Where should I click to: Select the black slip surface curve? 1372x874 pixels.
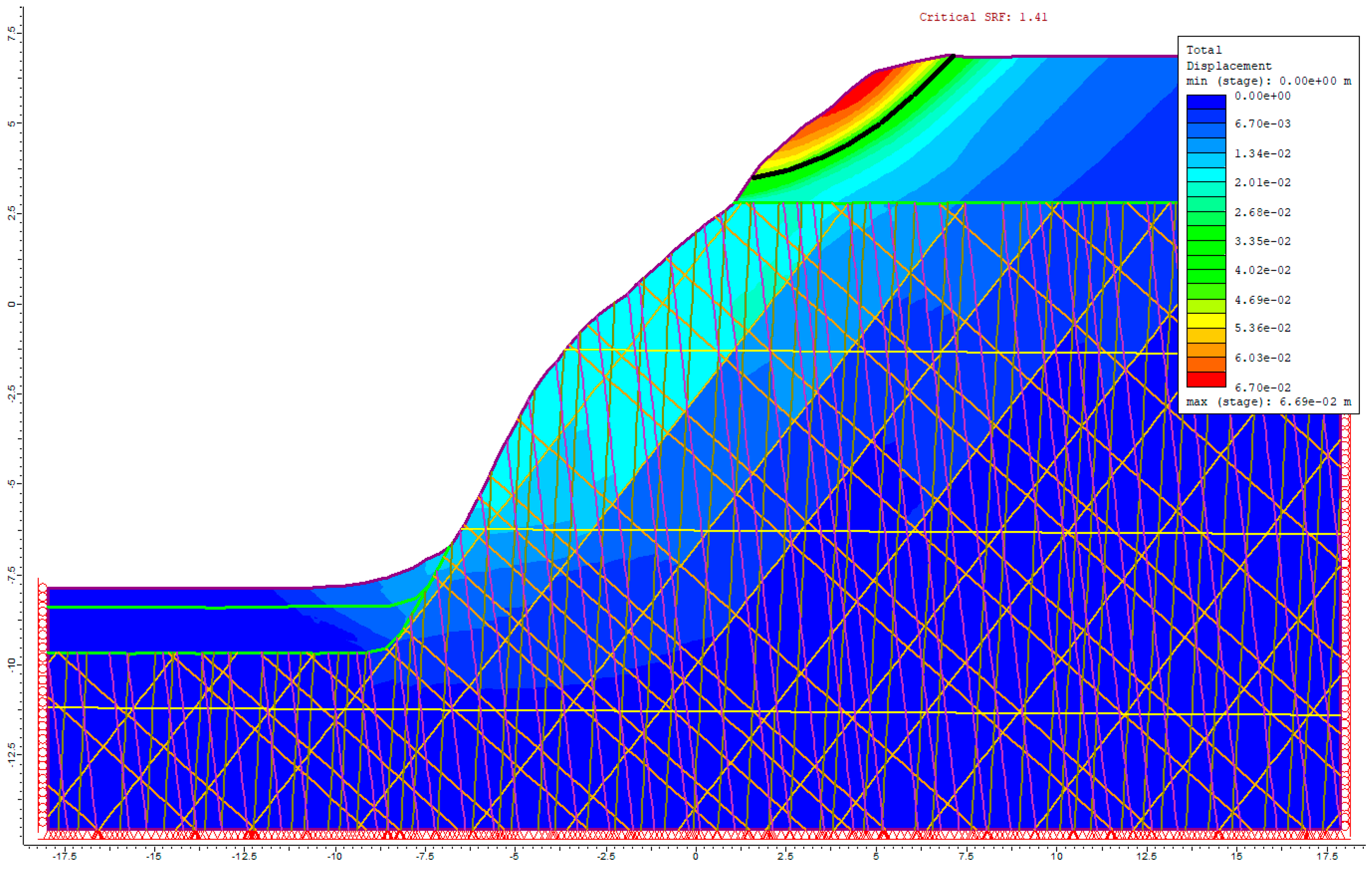tap(855, 141)
